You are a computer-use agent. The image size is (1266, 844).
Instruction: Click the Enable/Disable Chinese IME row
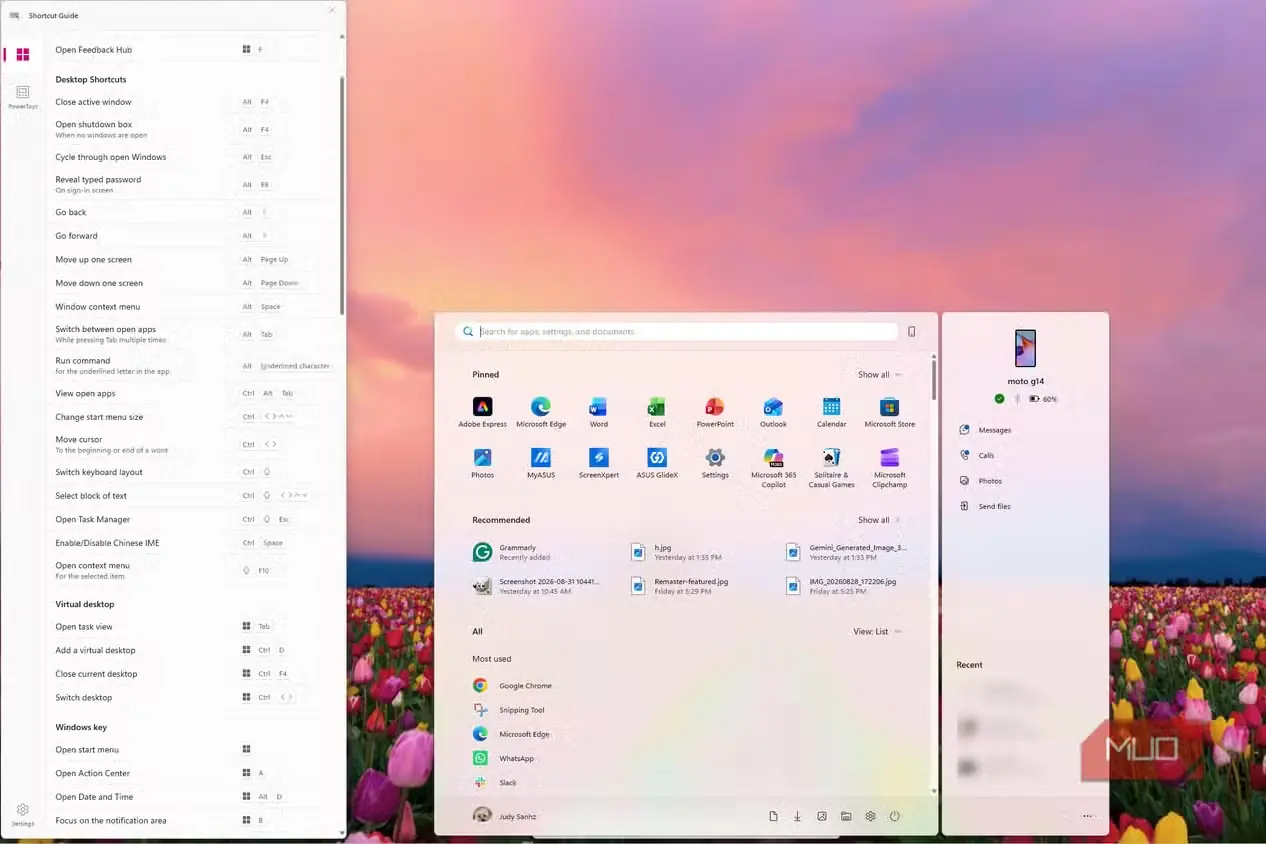click(x=189, y=543)
